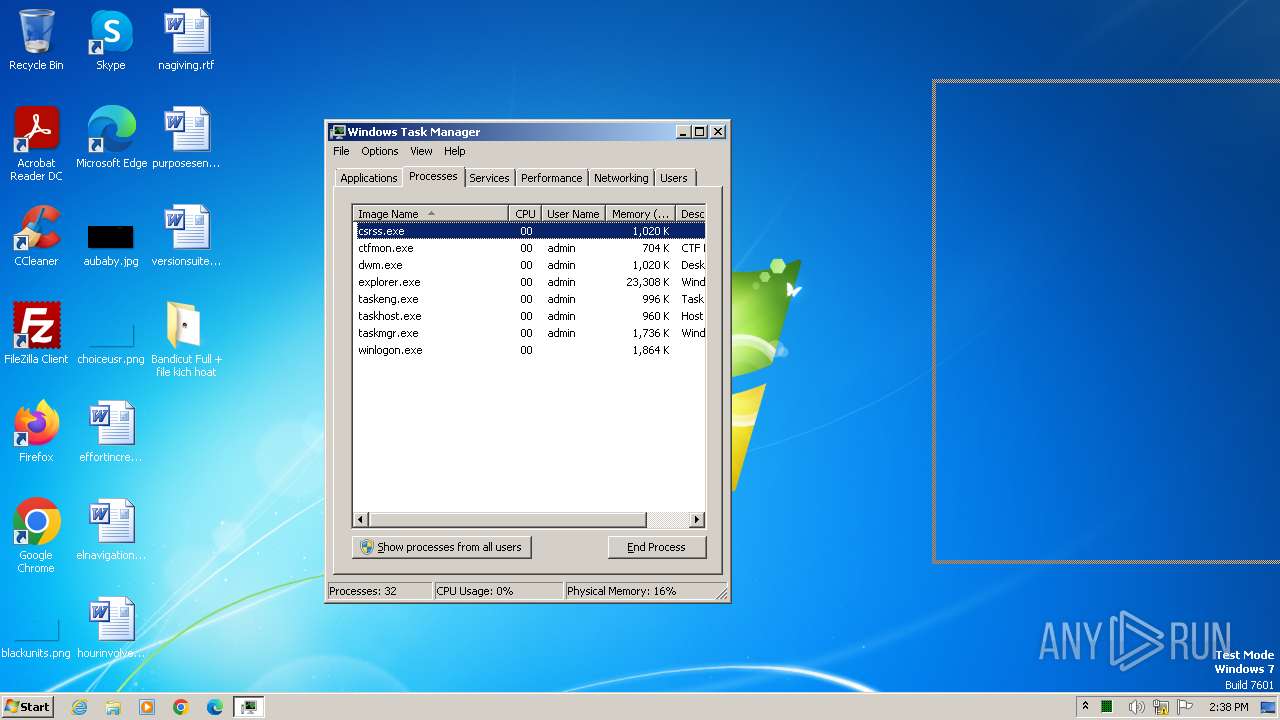The image size is (1280, 720).
Task: Select the explorer.exe process row
Action: pyautogui.click(x=529, y=282)
